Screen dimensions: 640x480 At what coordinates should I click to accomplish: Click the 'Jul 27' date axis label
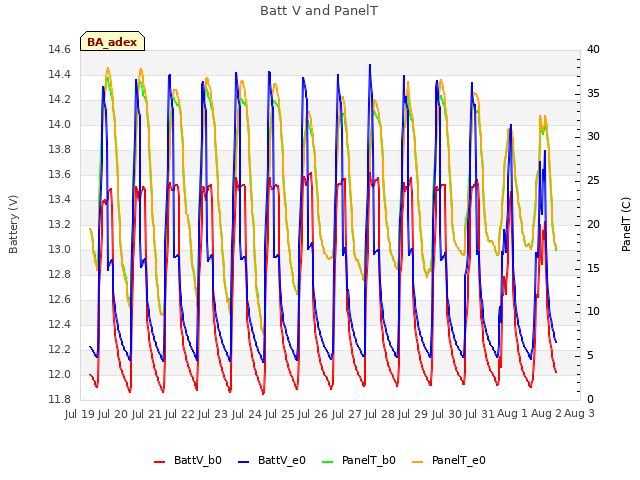click(347, 414)
